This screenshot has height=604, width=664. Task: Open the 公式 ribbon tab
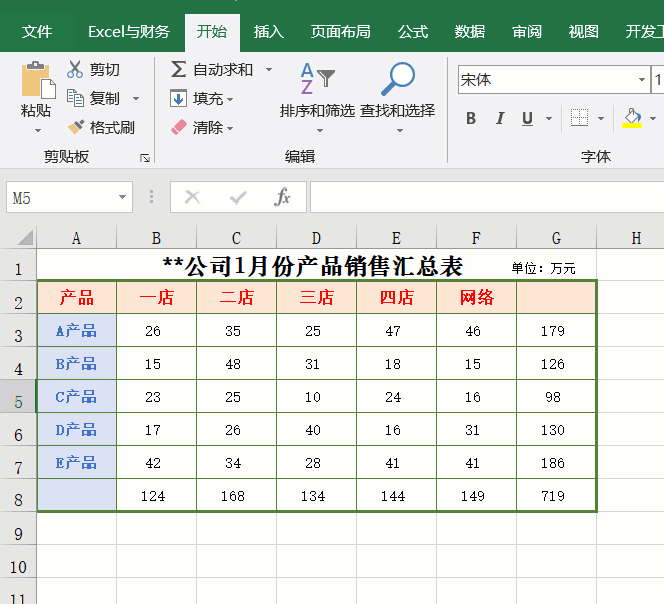coord(412,31)
